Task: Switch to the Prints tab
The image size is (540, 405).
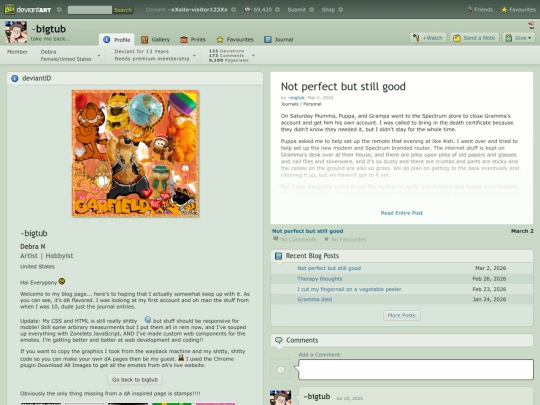Action: pyautogui.click(x=193, y=40)
